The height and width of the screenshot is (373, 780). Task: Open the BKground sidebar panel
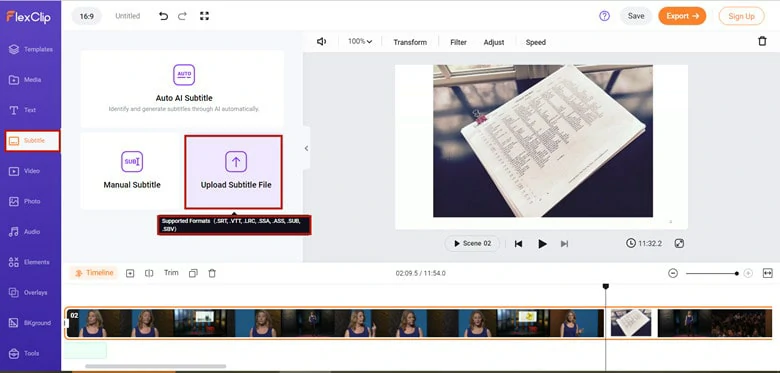31,323
